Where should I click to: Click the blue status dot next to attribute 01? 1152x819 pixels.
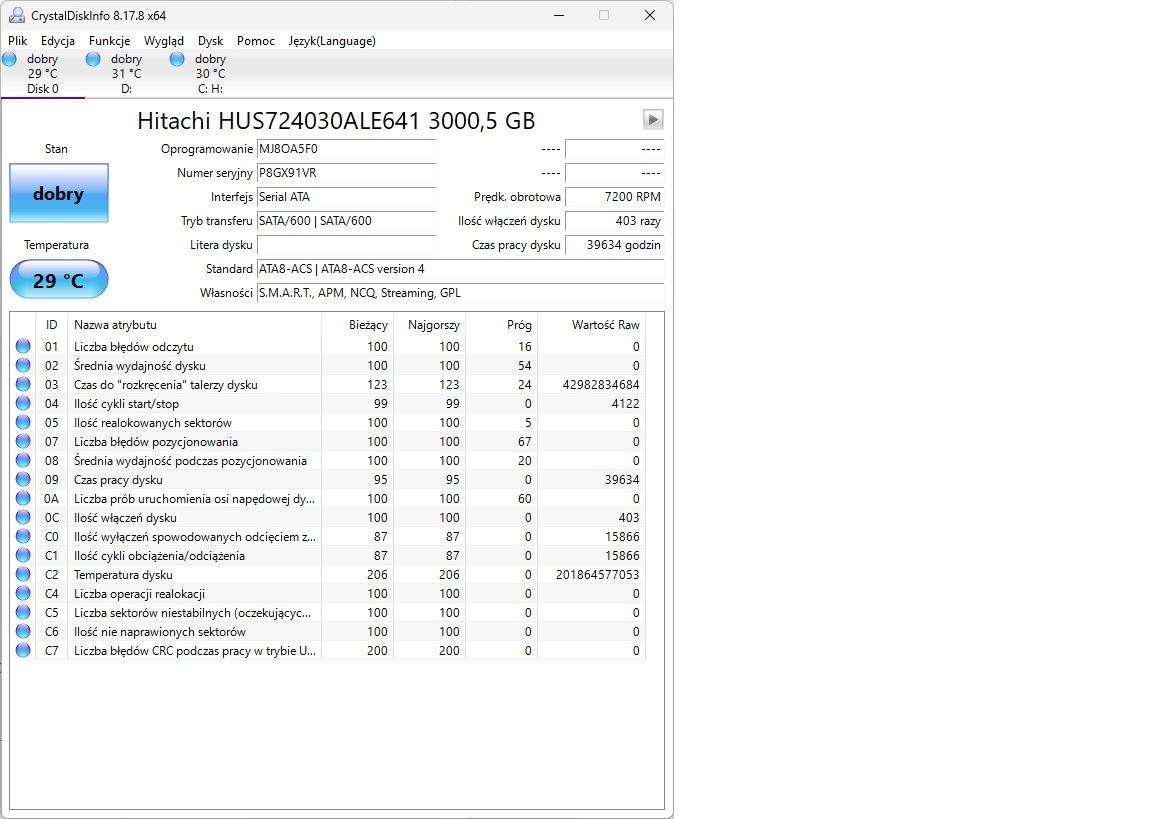pyautogui.click(x=22, y=346)
